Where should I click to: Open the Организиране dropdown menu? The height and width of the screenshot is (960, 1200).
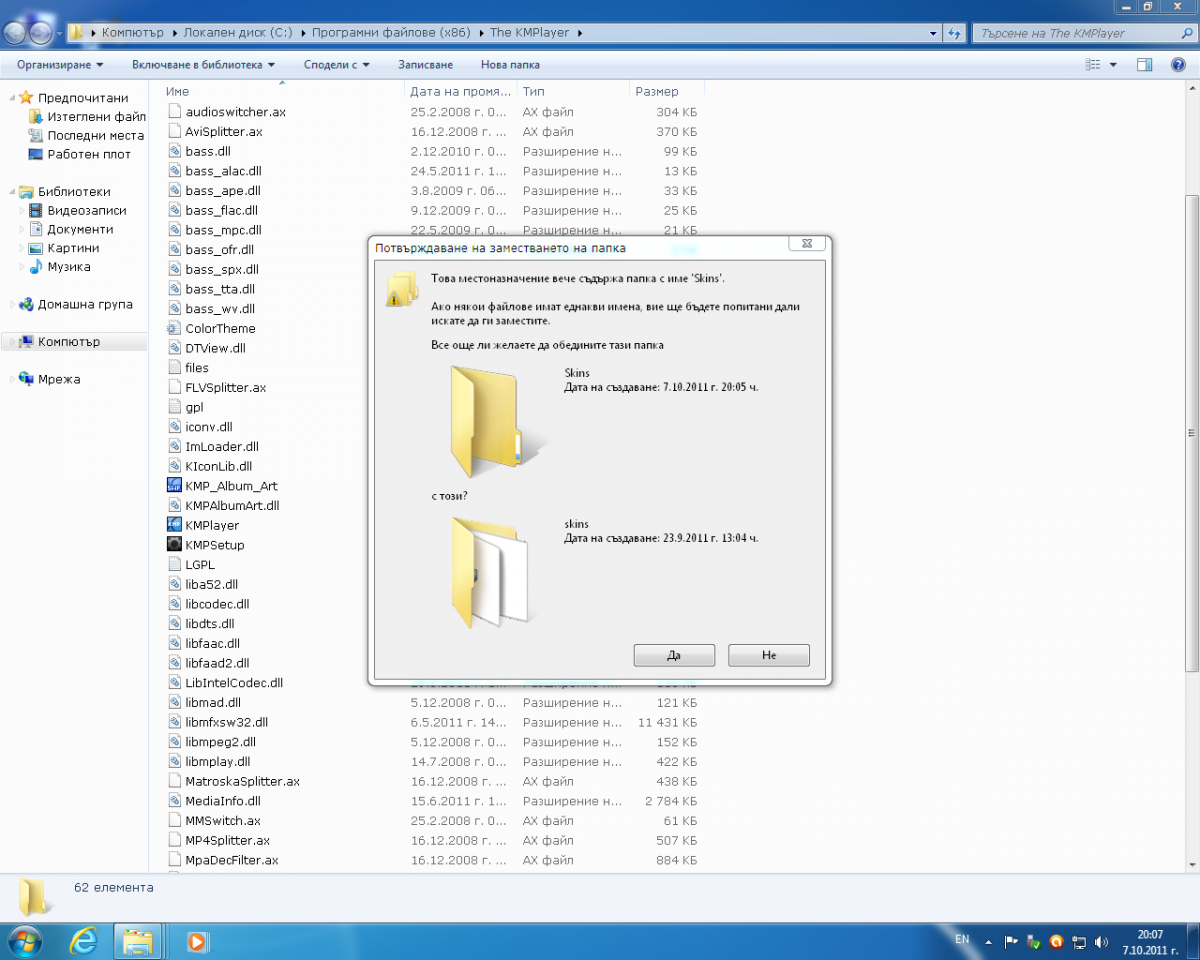60,65
